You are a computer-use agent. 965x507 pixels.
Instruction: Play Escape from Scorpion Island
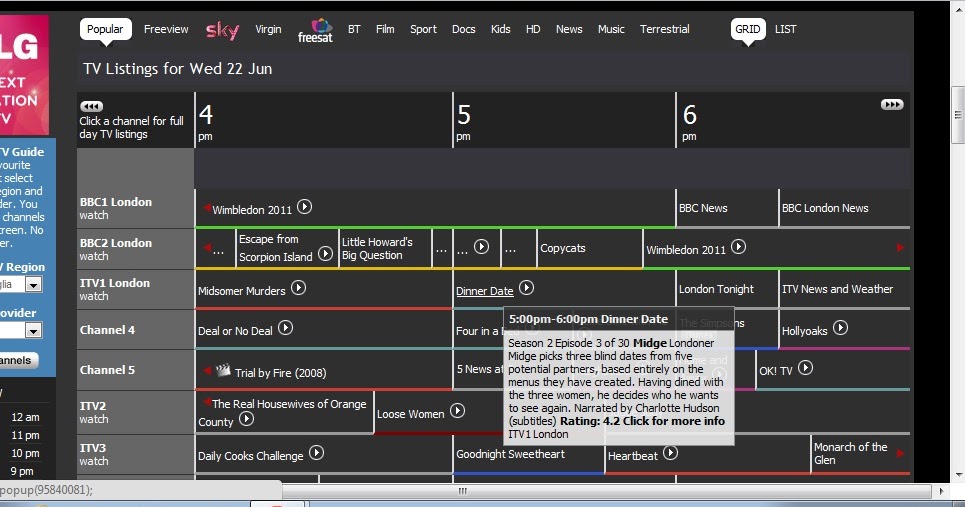click(326, 254)
